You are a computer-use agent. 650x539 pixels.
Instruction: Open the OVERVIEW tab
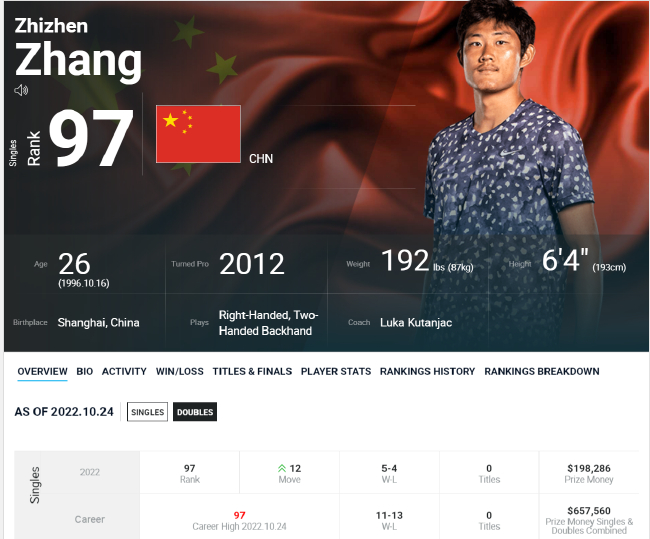pos(42,371)
